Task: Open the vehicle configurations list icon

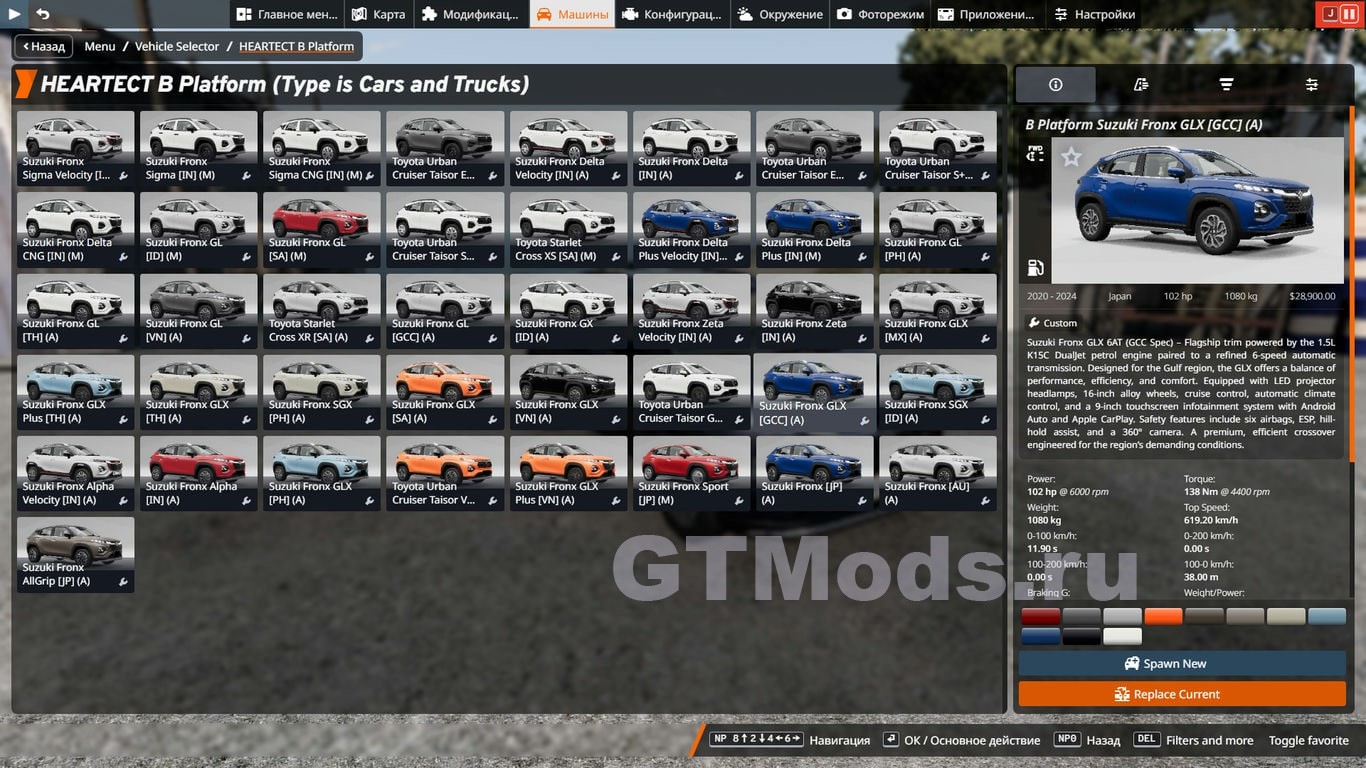Action: pos(1141,85)
